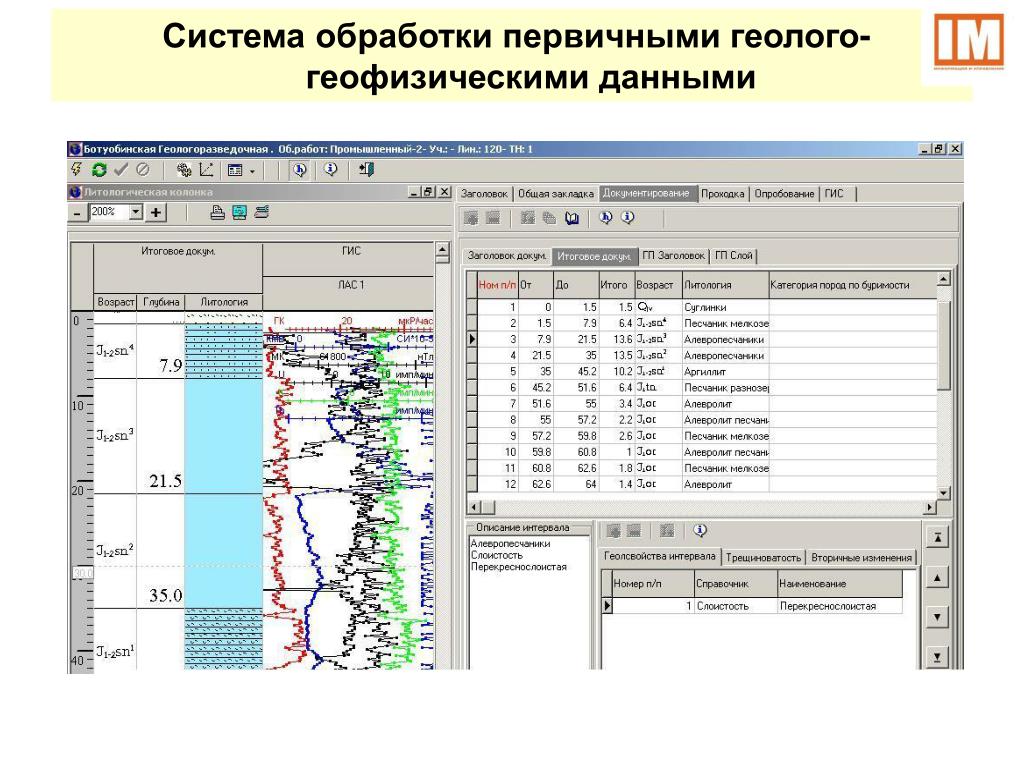Click table horizontal scrollbar right arrow
This screenshot has width=1024, height=768.
(x=929, y=507)
